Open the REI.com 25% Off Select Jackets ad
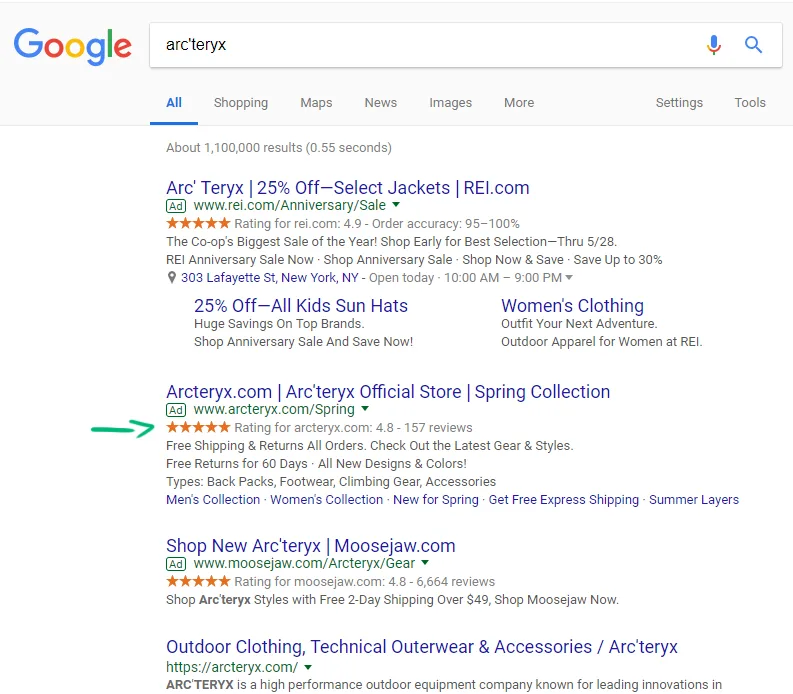Image resolution: width=793 pixels, height=694 pixels. tap(347, 188)
